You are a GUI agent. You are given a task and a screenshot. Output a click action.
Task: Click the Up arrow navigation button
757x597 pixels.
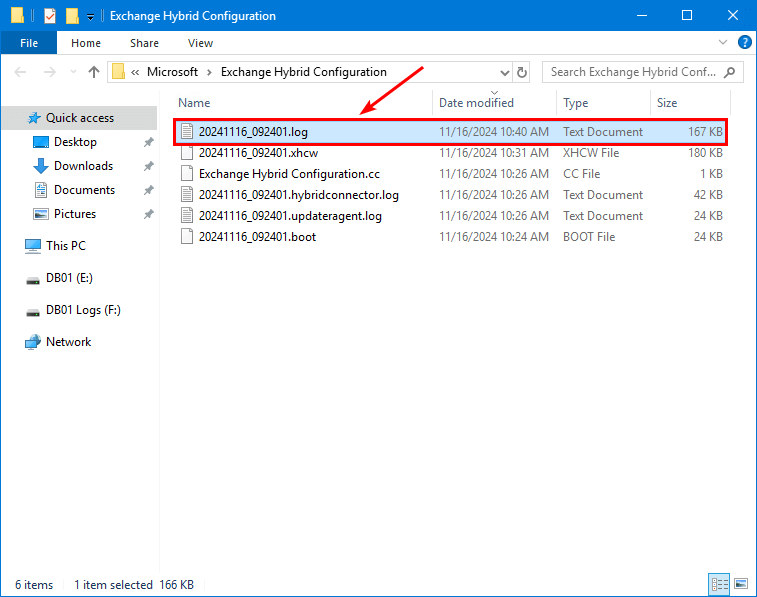[x=94, y=72]
